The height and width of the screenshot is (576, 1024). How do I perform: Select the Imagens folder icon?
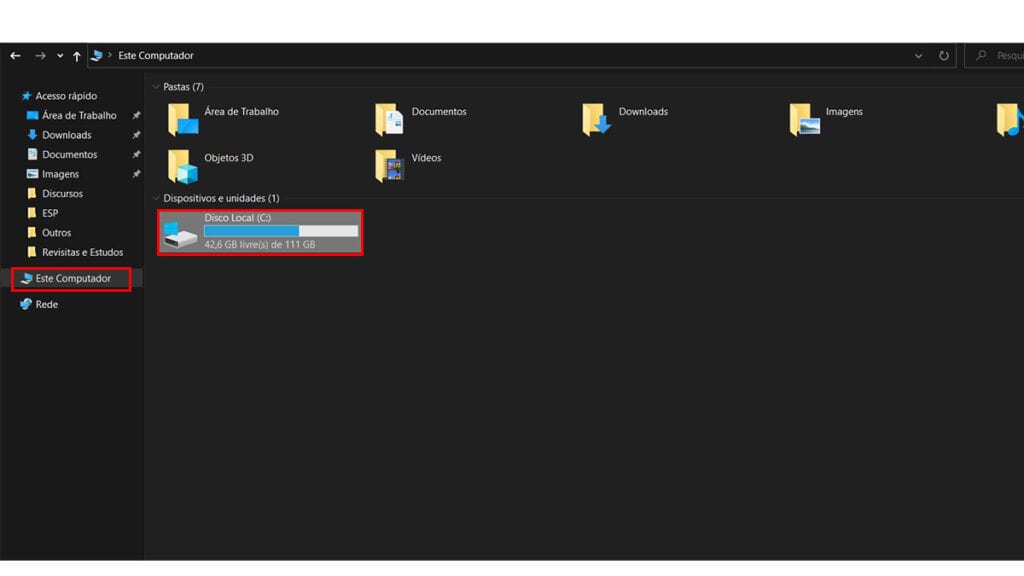pyautogui.click(x=804, y=120)
